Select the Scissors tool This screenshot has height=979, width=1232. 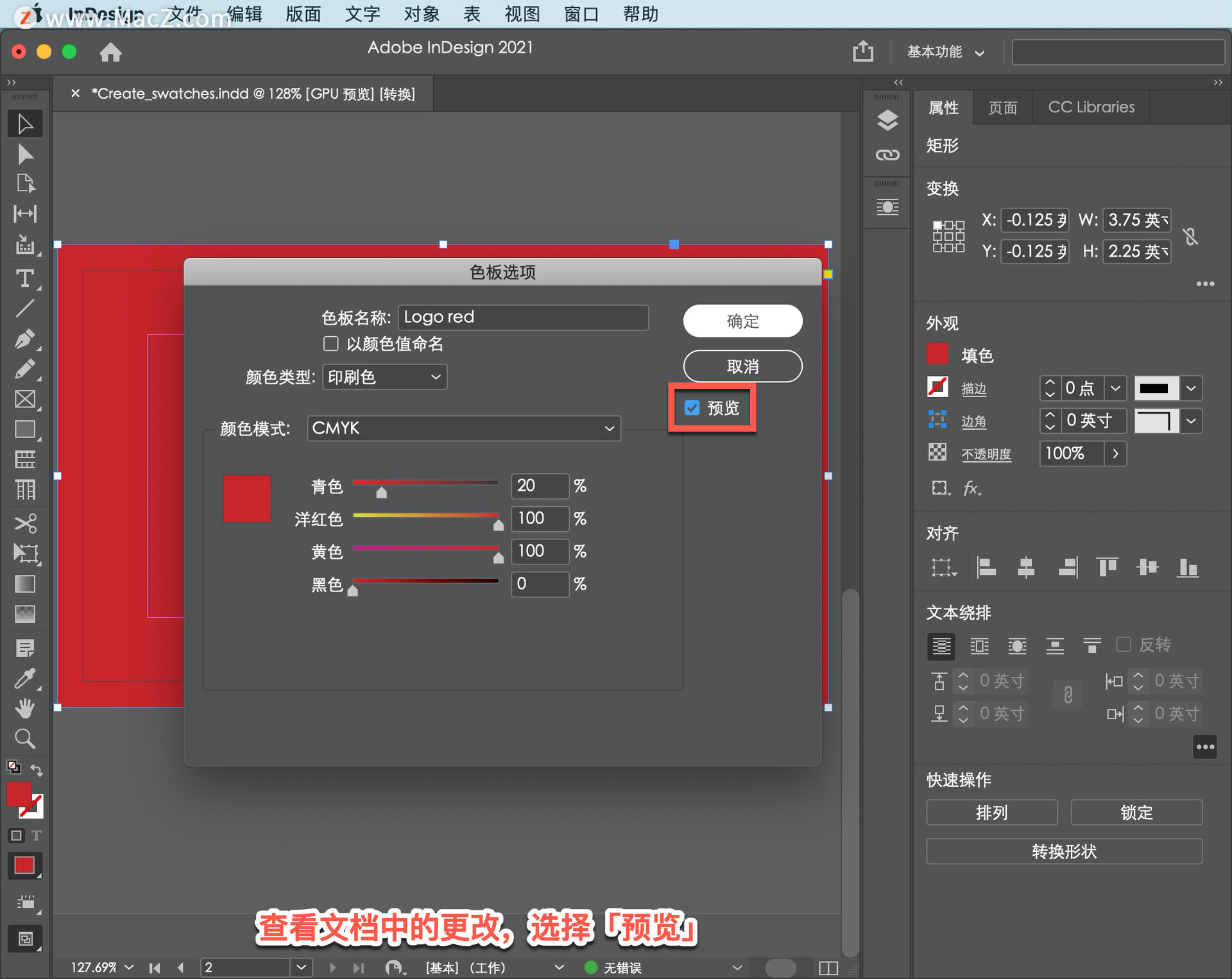24,523
